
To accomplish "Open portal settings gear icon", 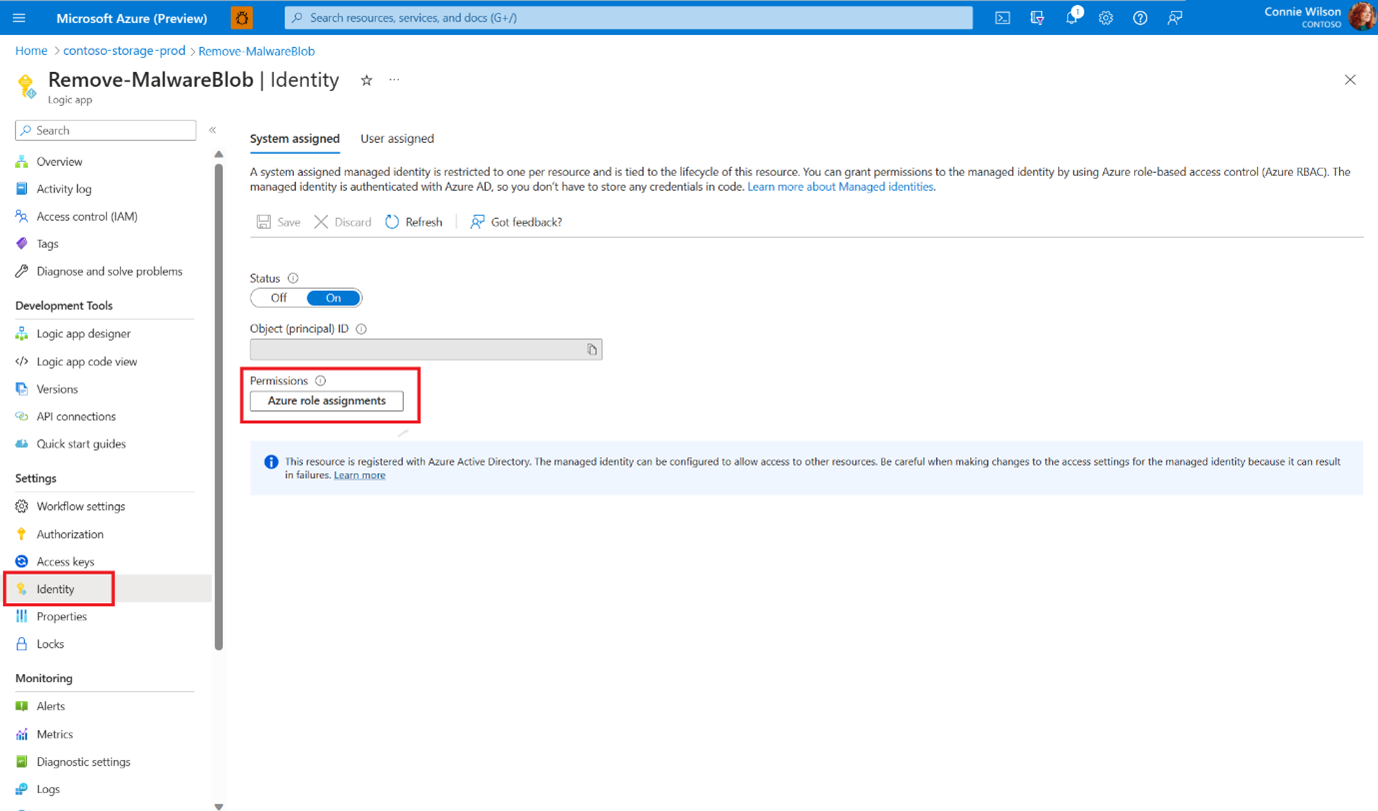I will pyautogui.click(x=1105, y=18).
